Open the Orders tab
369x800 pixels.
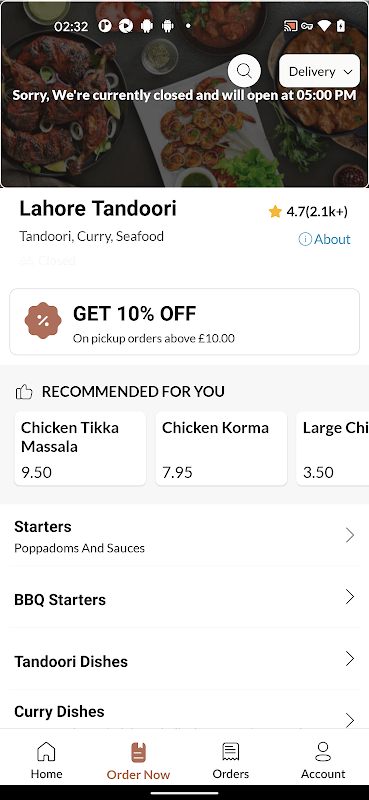pos(231,760)
